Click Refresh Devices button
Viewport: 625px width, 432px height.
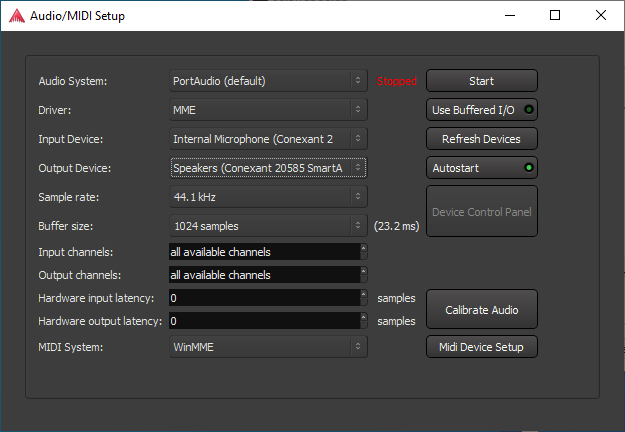(482, 138)
